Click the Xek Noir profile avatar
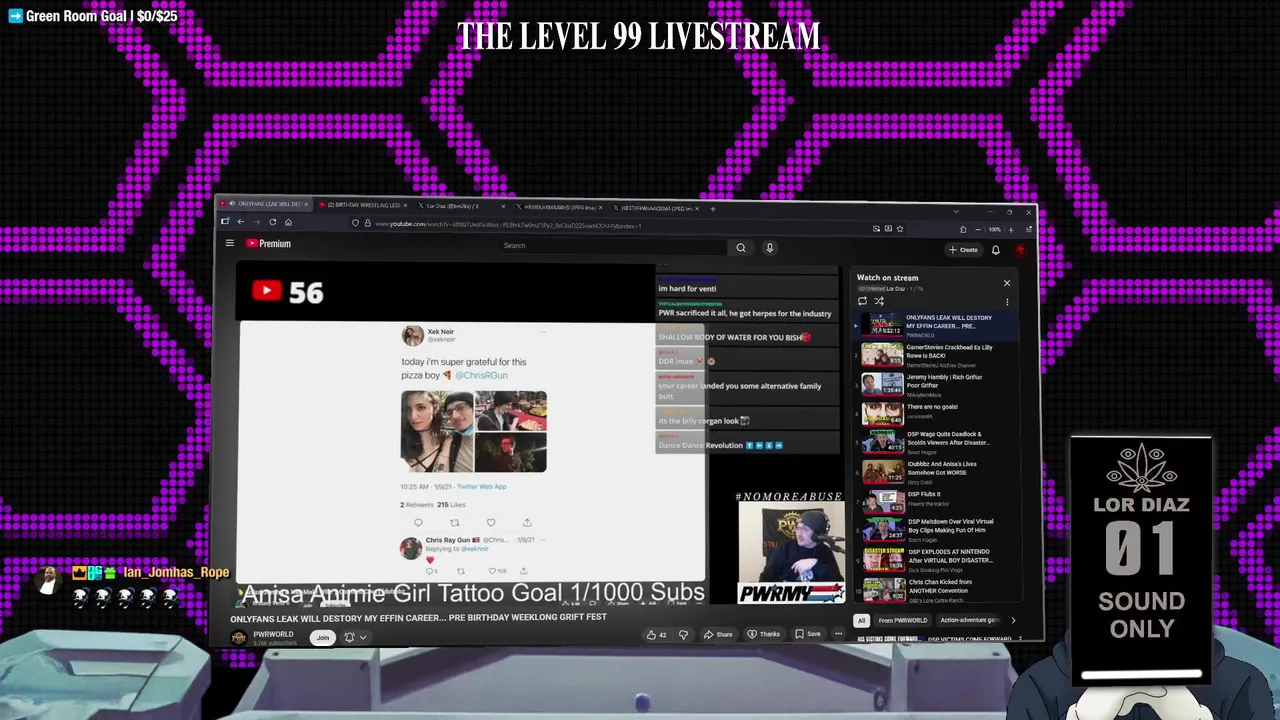The width and height of the screenshot is (1280, 720). (x=412, y=336)
